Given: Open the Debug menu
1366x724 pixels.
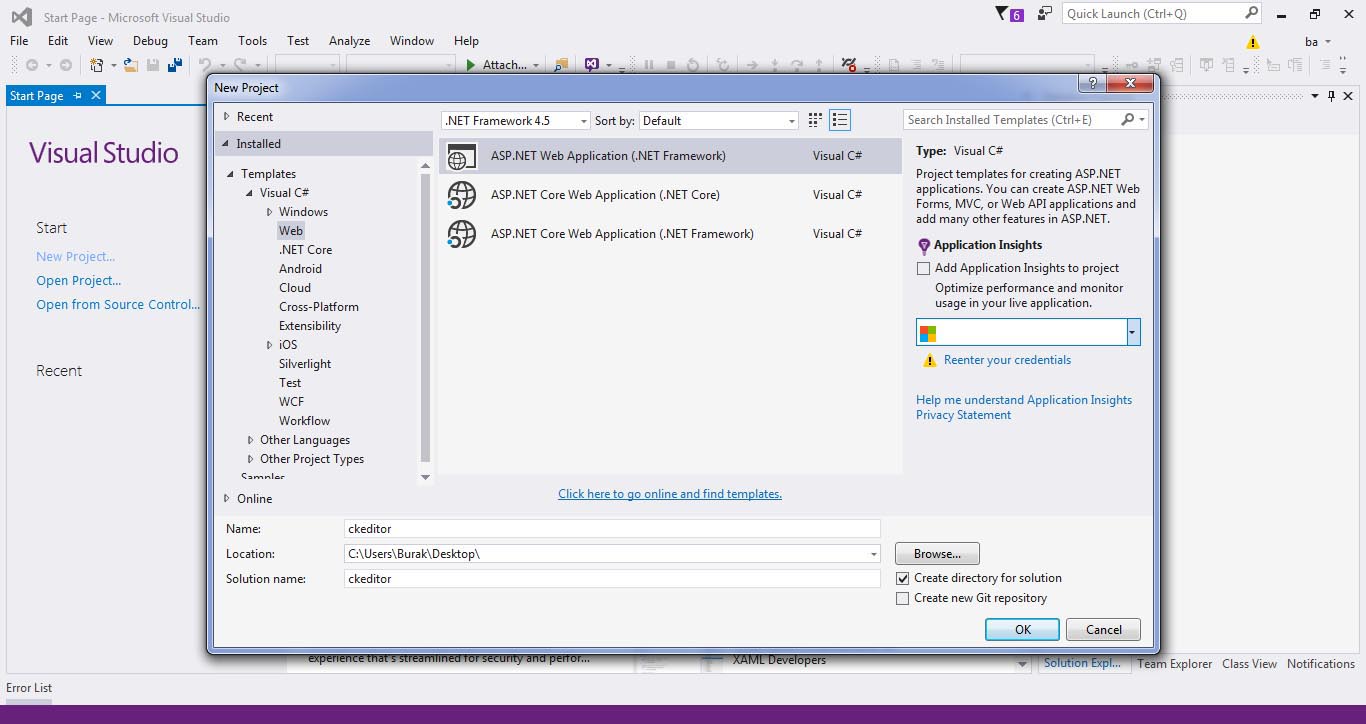Looking at the screenshot, I should coord(150,41).
